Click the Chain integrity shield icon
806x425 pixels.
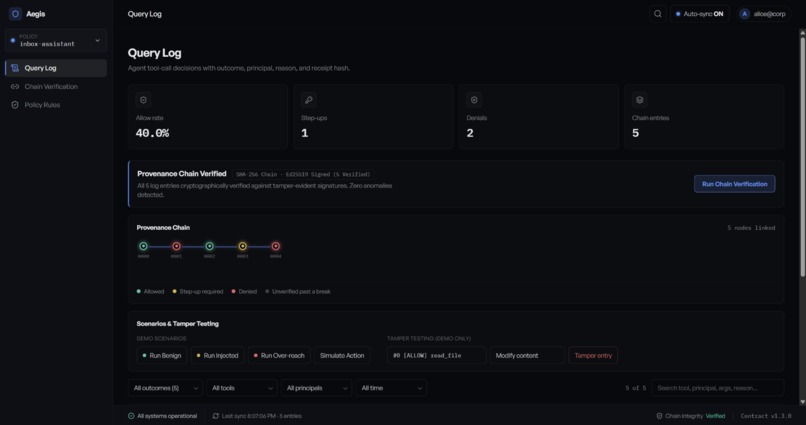660,416
